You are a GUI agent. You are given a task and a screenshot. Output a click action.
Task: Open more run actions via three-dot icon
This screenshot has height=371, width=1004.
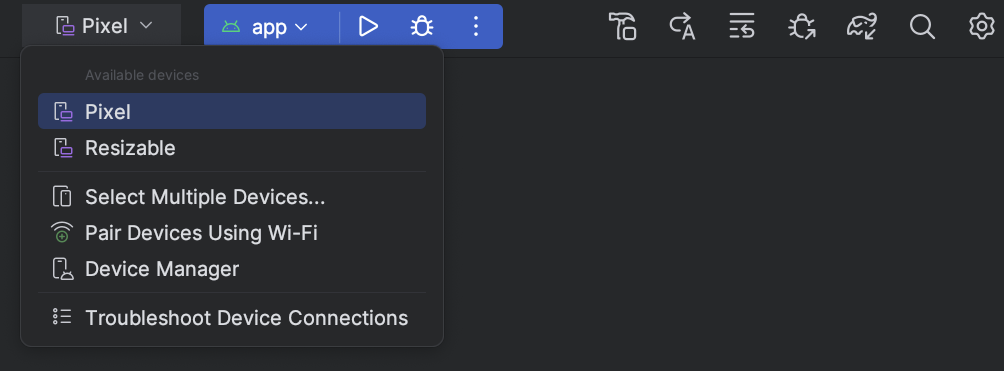pyautogui.click(x=476, y=26)
